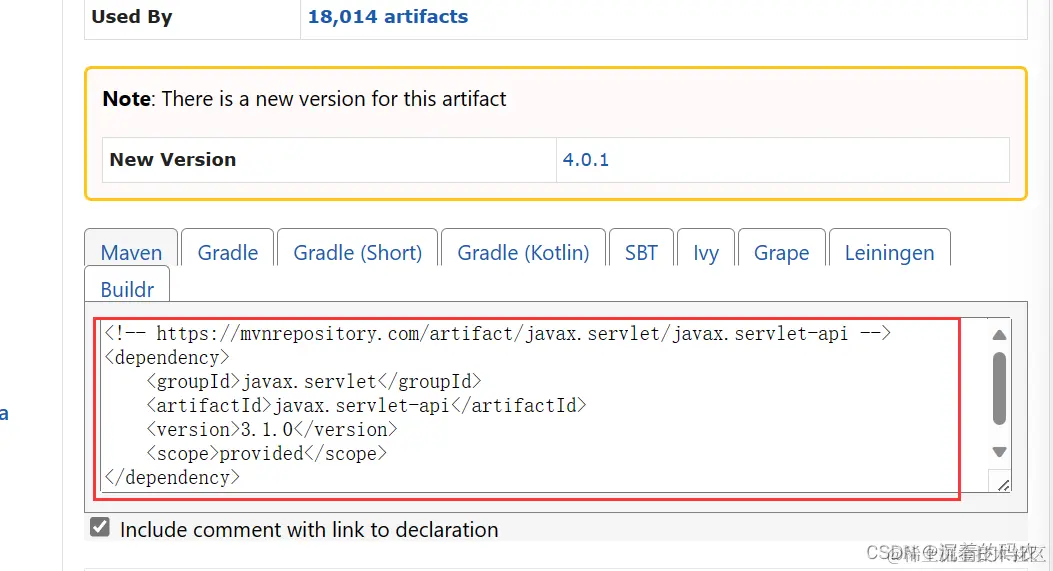
Task: Click the 'Include comment with link to declaration' label
Action: tap(309, 529)
